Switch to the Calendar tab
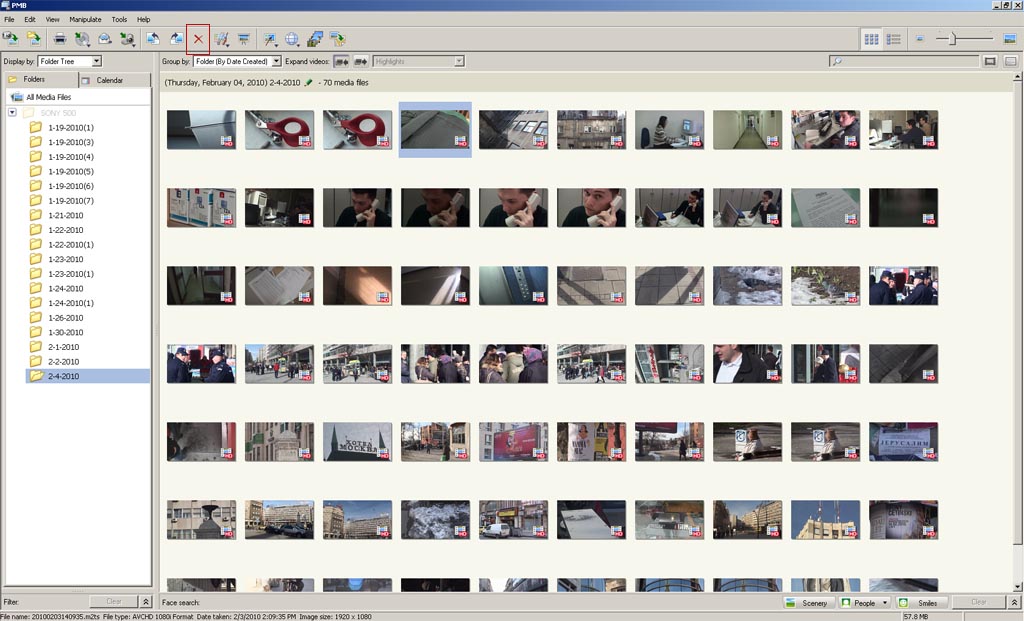This screenshot has height=621, width=1024. 114,80
